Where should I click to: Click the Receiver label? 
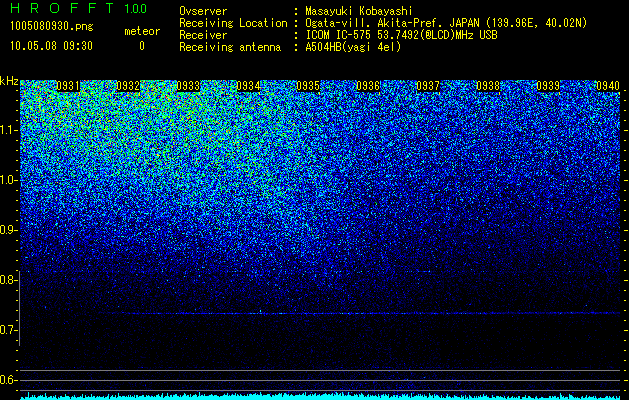pos(203,35)
